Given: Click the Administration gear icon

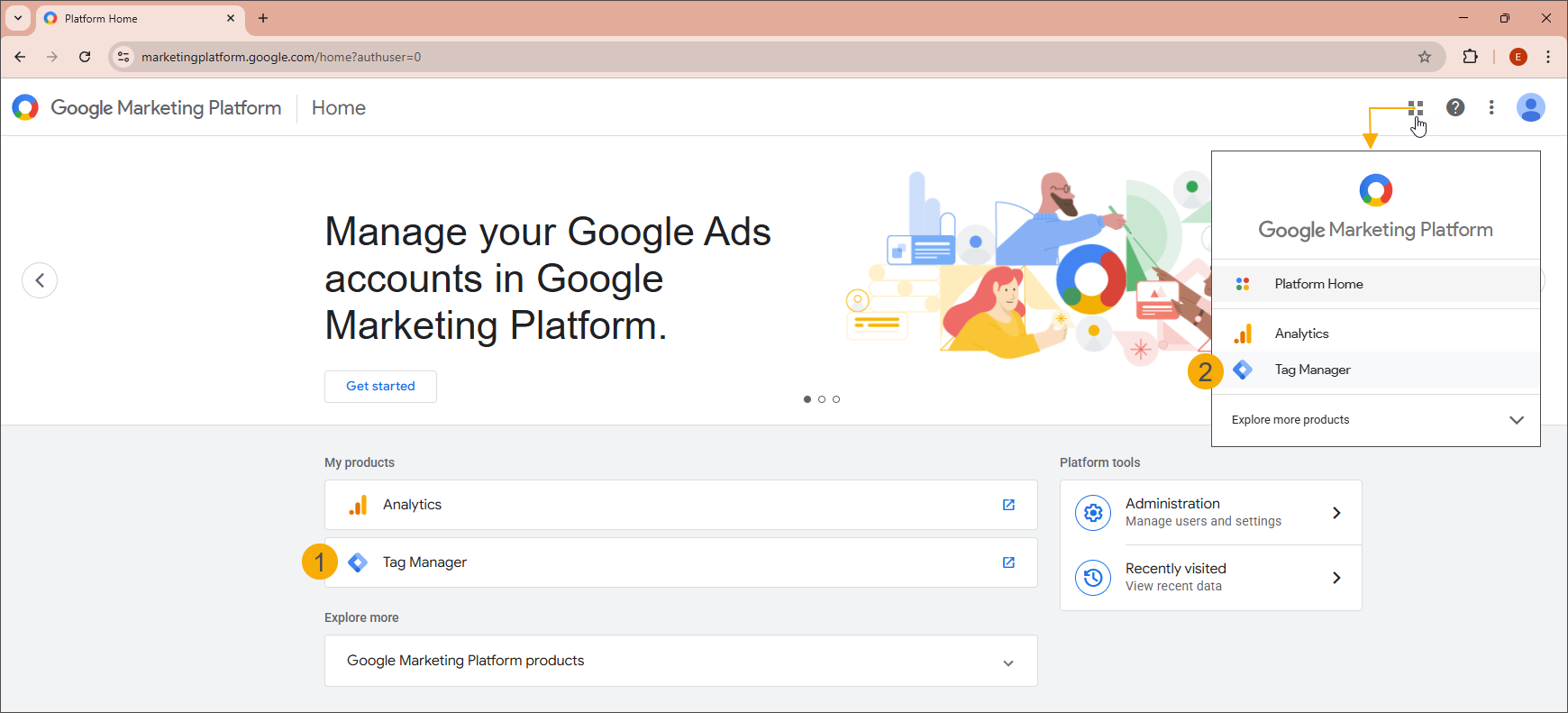Looking at the screenshot, I should (1093, 513).
